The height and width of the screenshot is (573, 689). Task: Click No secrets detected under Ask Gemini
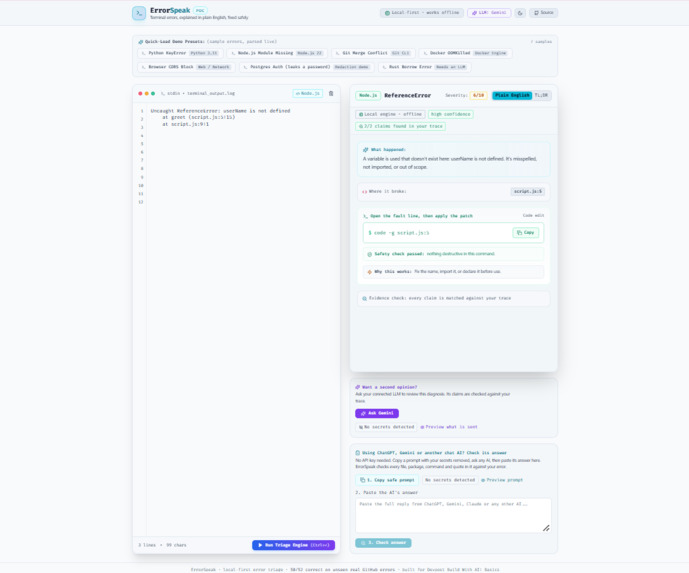pyautogui.click(x=386, y=427)
